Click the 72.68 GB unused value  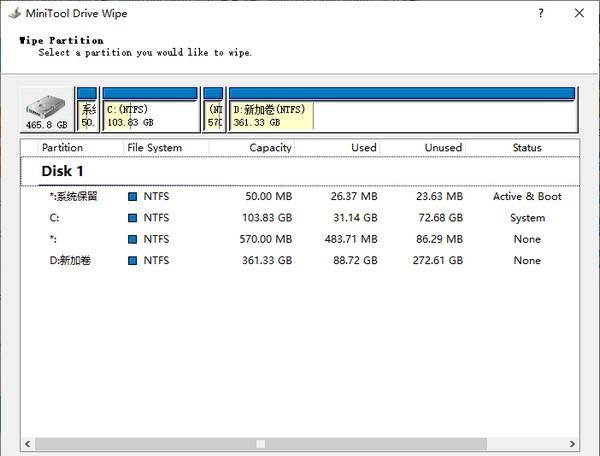pyautogui.click(x=441, y=218)
